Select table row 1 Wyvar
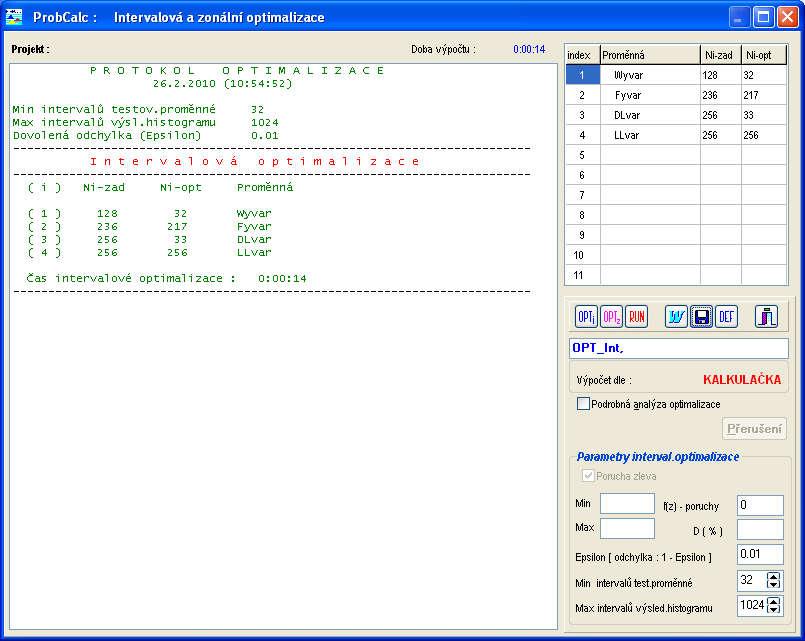 point(676,75)
